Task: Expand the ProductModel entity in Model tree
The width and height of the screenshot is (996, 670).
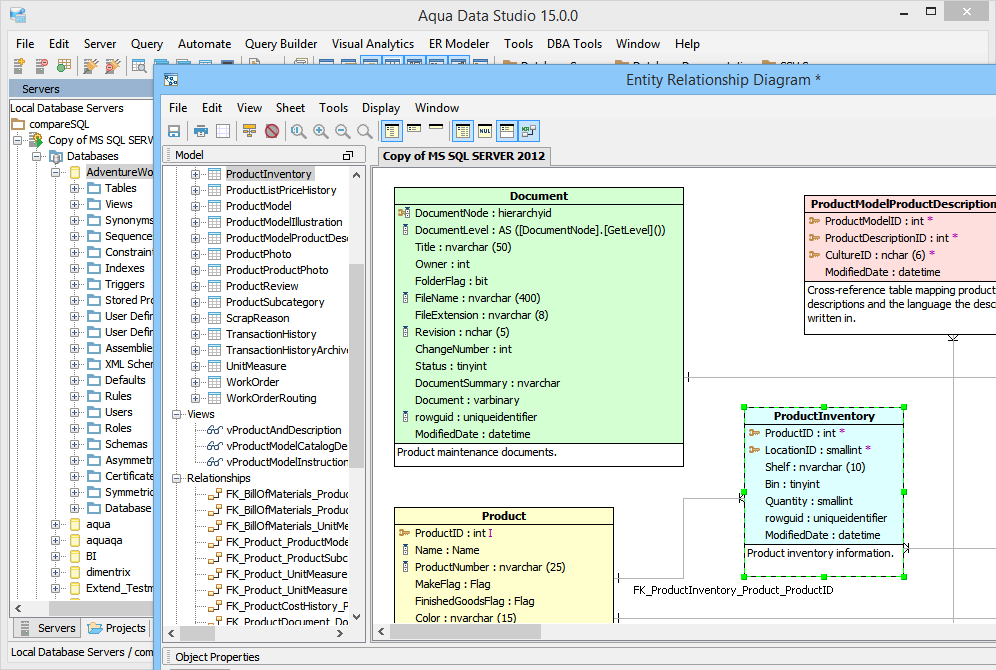Action: click(196, 206)
